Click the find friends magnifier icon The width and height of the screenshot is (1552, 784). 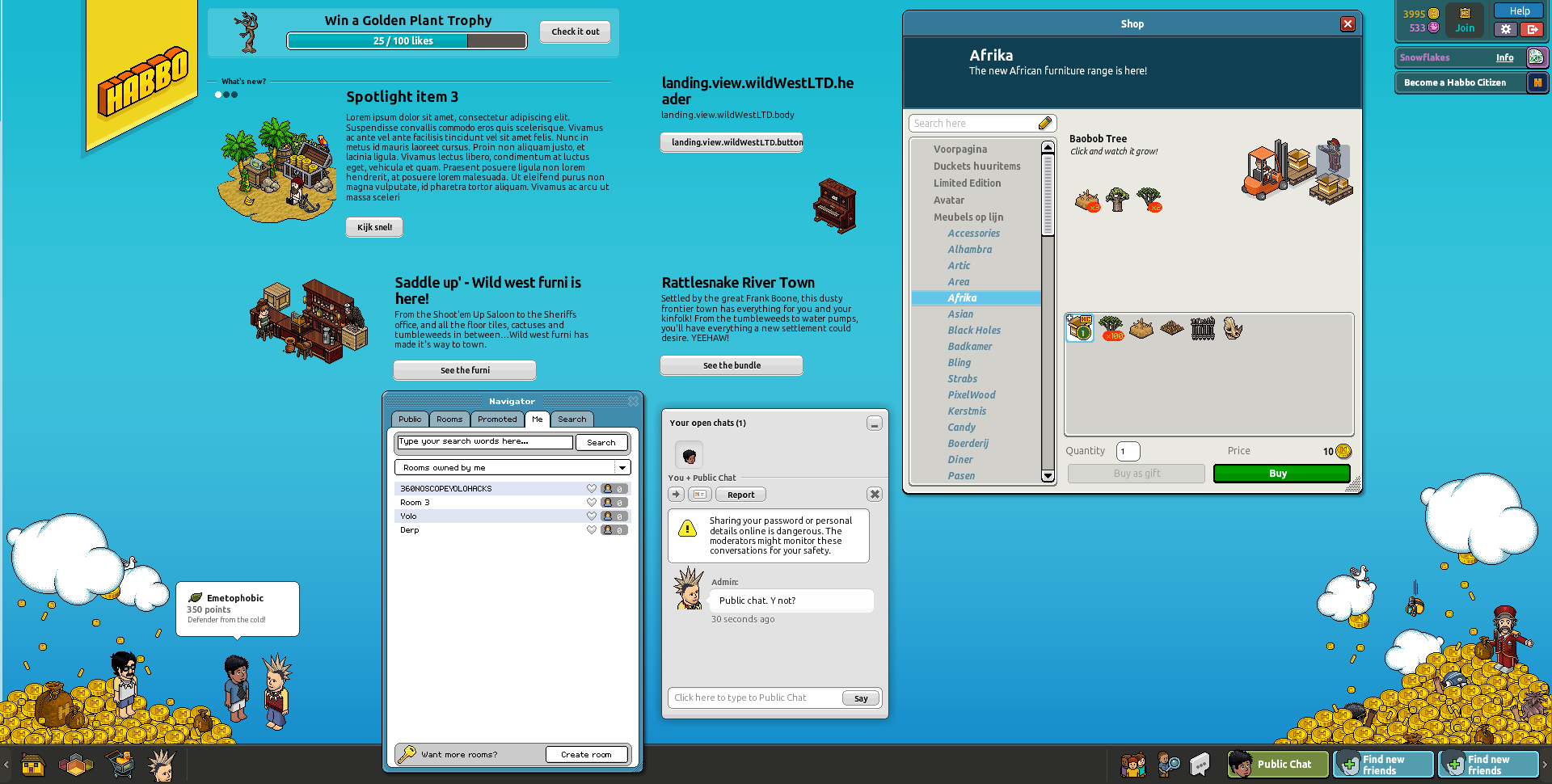tap(1168, 765)
